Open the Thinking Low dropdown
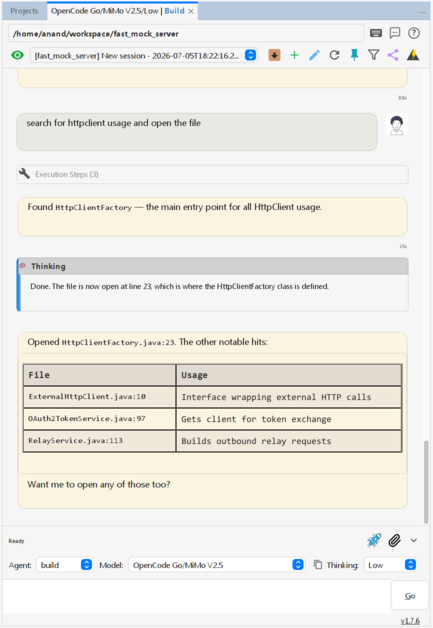 coord(391,565)
